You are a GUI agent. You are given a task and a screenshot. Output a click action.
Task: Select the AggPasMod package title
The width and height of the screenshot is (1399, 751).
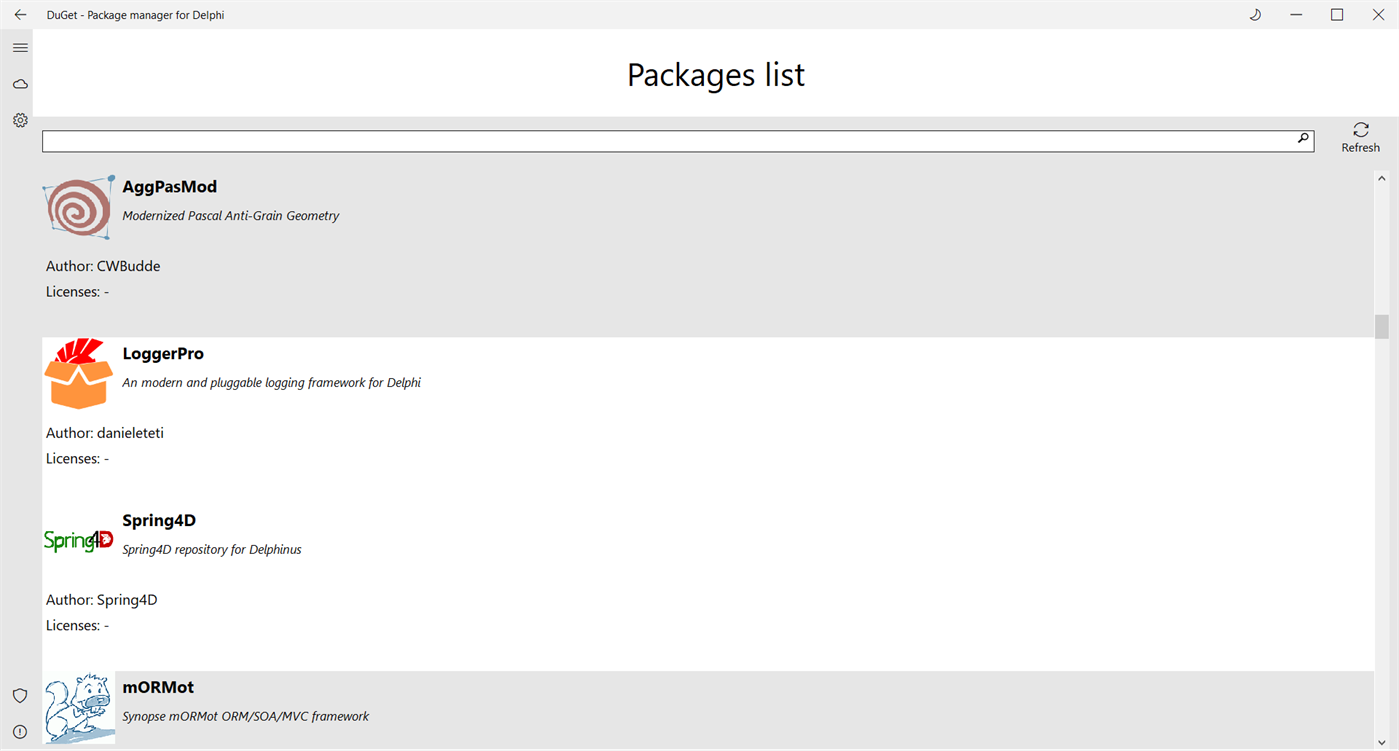[x=169, y=187]
